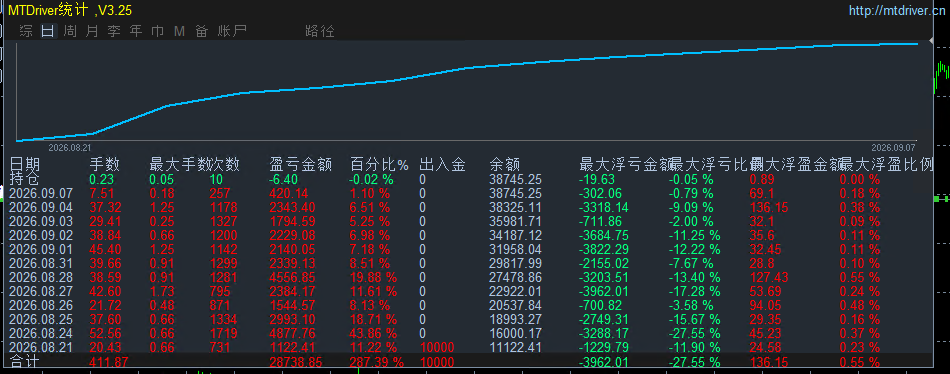Switch to the 综 summary tab
950x374 pixels.
[26, 31]
